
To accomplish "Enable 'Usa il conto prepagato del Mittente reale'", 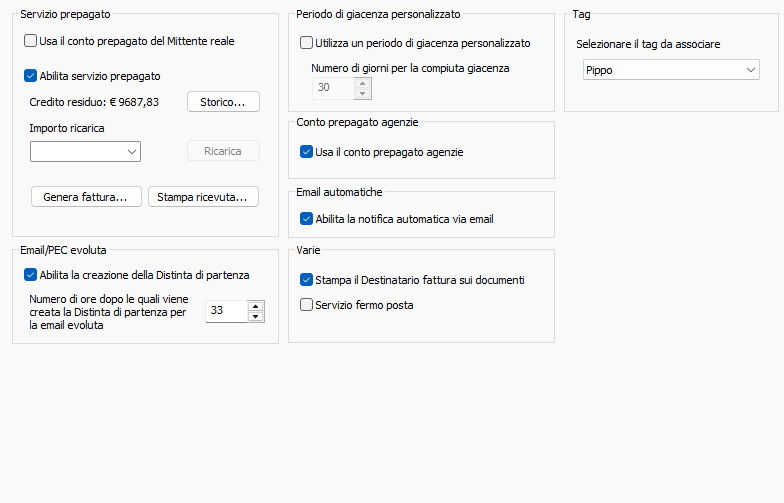I will pos(30,42).
